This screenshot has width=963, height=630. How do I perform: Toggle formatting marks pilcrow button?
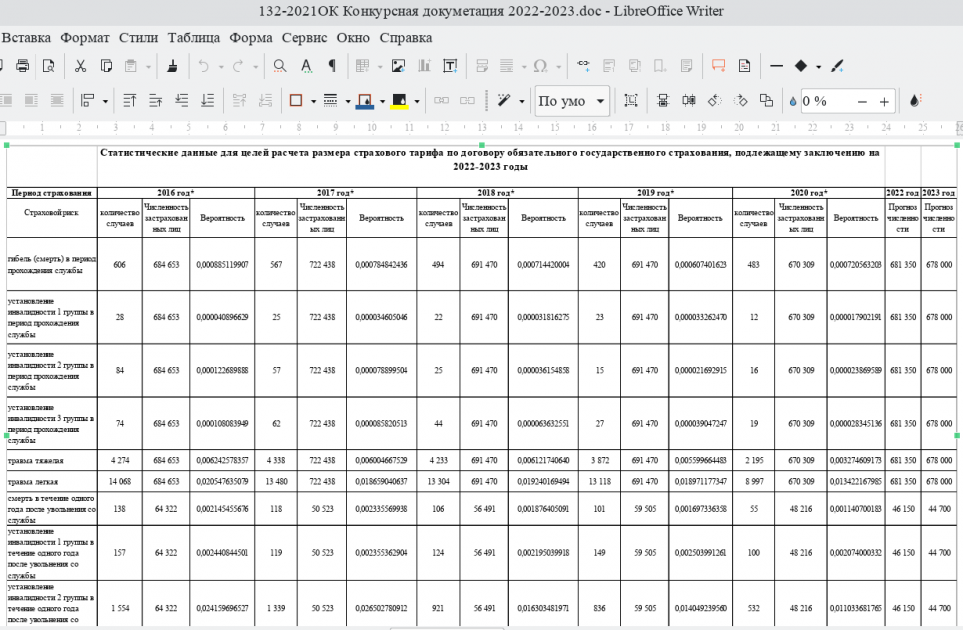[332, 66]
